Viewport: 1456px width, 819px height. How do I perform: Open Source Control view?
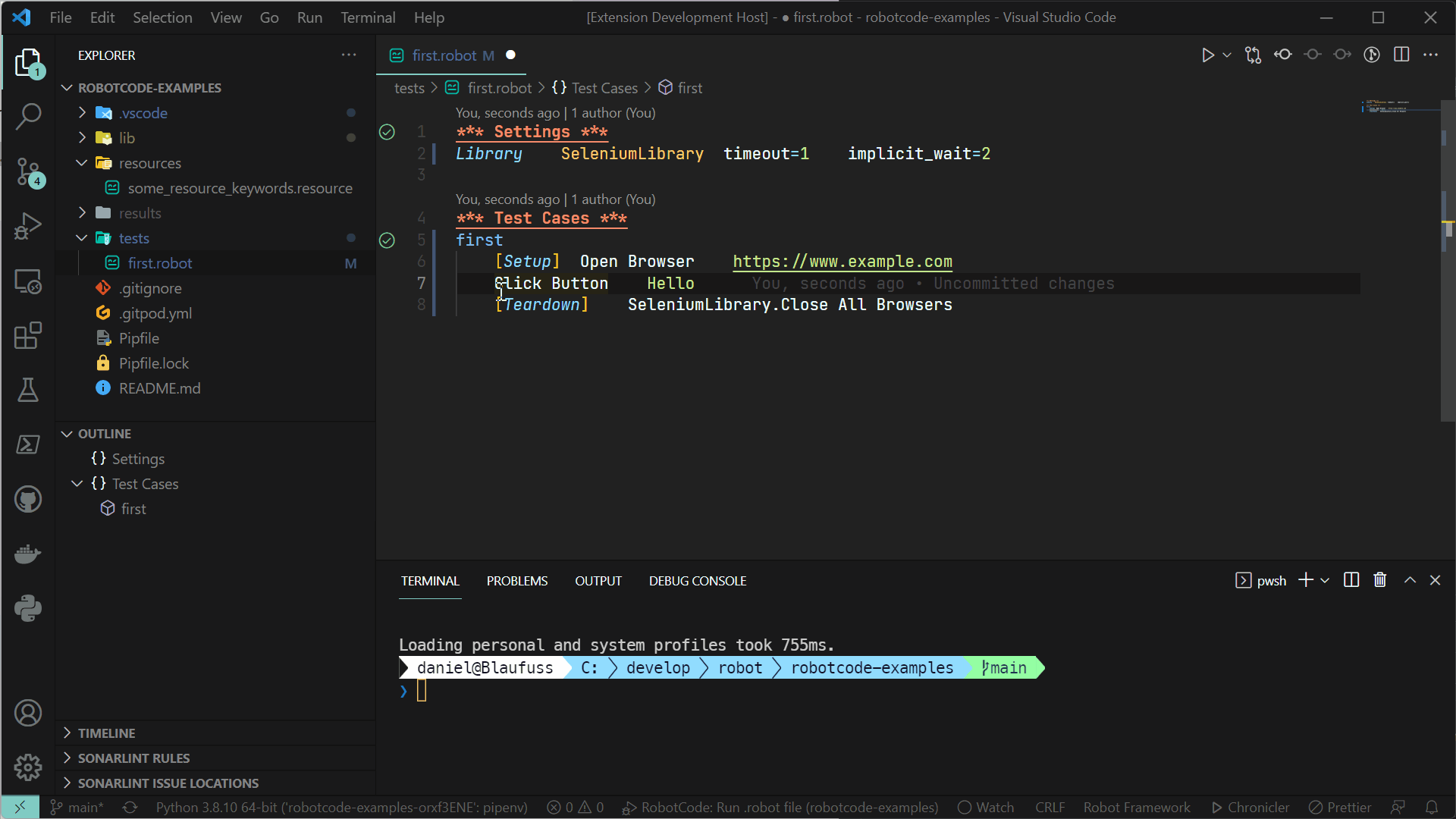click(x=28, y=172)
